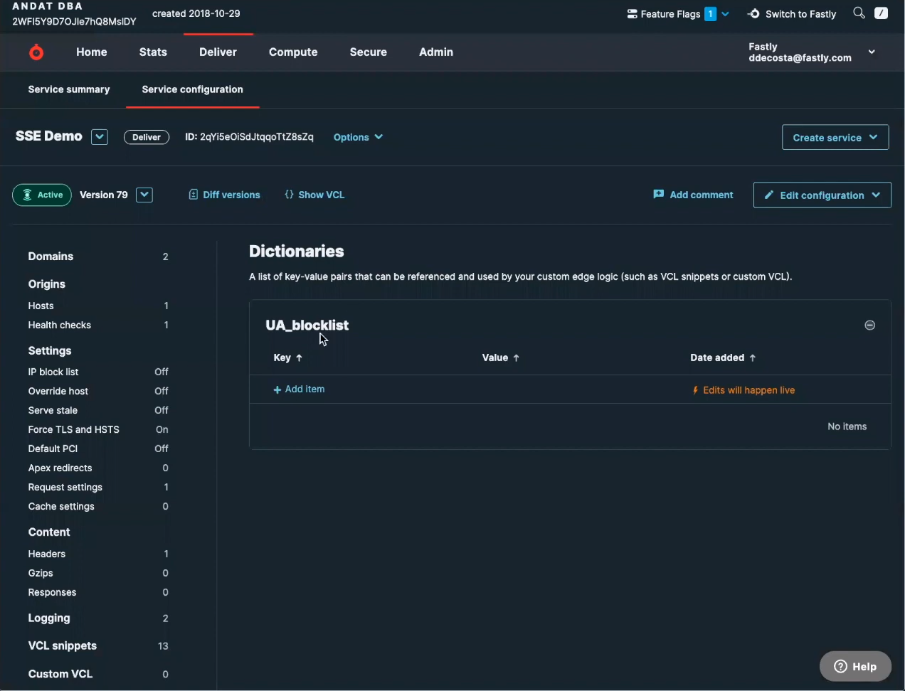
Task: Click the Switch to Fastly icon
Action: (754, 14)
